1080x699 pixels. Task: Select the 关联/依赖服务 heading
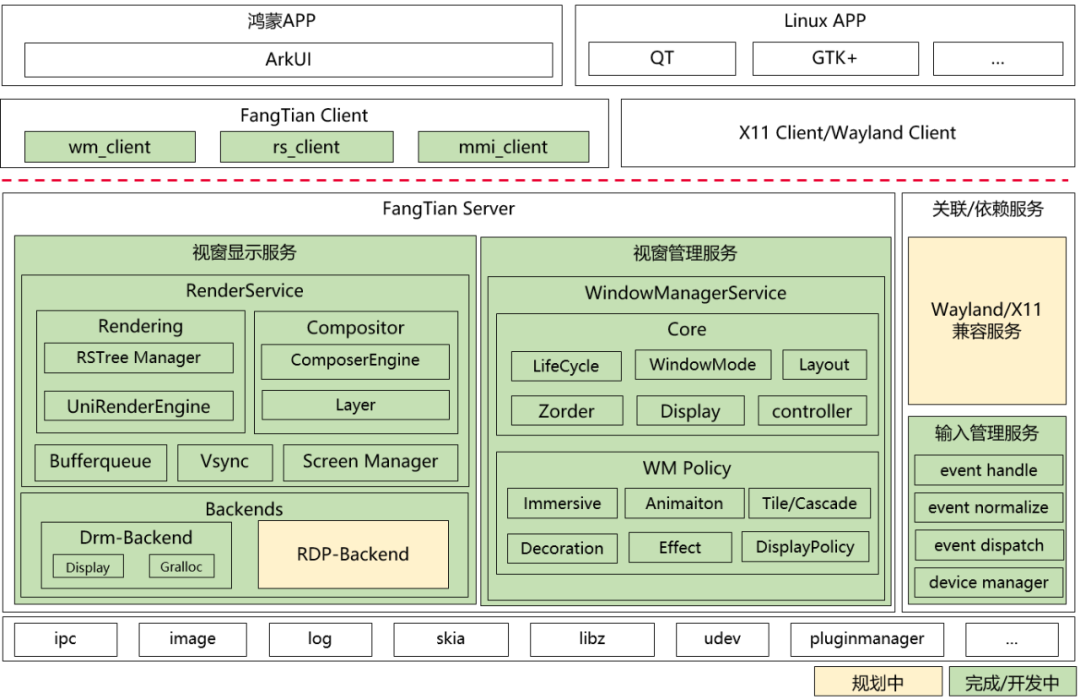coord(988,209)
